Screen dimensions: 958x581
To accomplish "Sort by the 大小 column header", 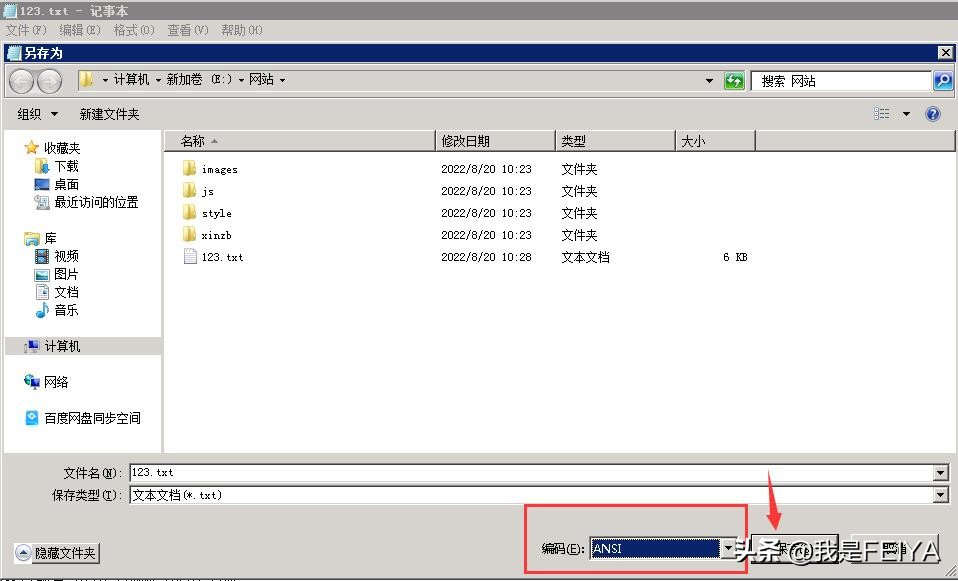I will [715, 141].
